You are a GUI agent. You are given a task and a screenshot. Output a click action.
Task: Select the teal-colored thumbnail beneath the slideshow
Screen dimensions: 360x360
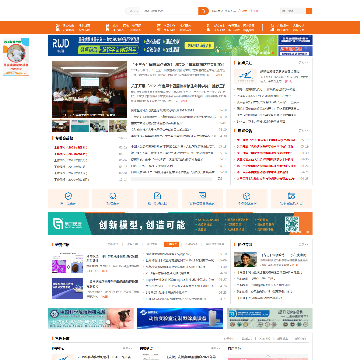click(x=80, y=126)
